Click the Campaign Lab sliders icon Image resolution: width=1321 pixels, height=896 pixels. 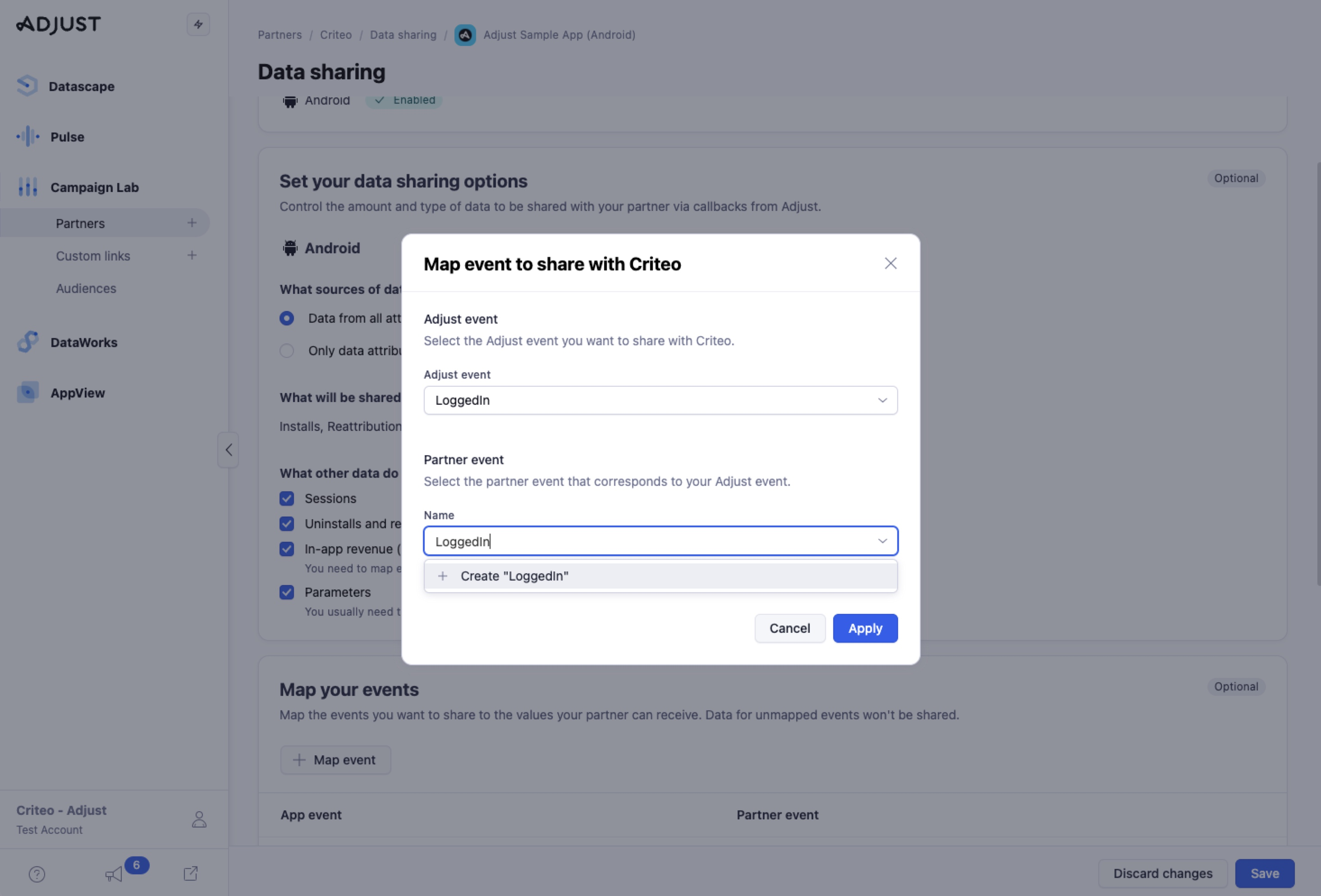[28, 187]
